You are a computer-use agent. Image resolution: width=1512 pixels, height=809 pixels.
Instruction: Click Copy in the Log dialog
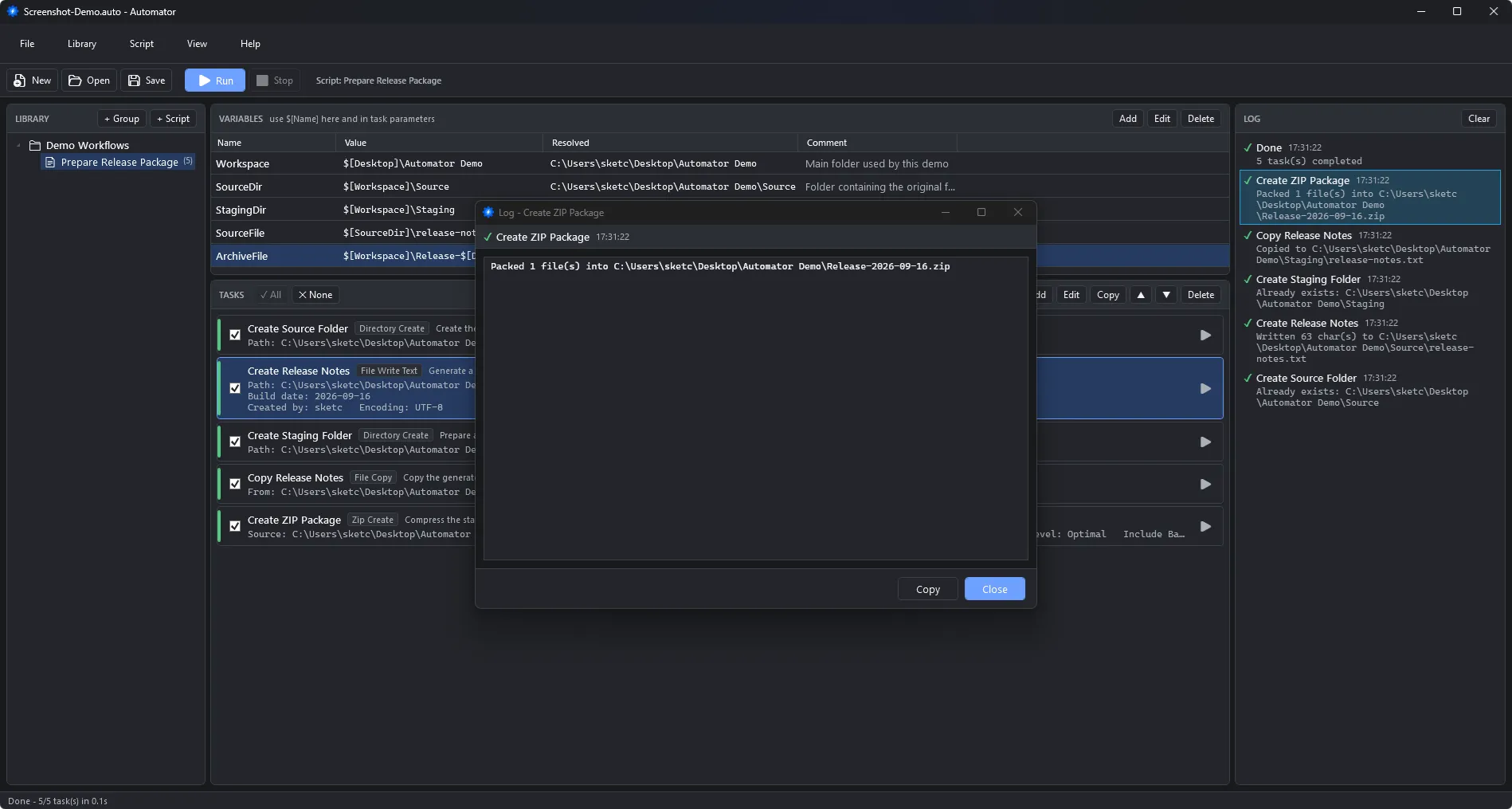927,589
